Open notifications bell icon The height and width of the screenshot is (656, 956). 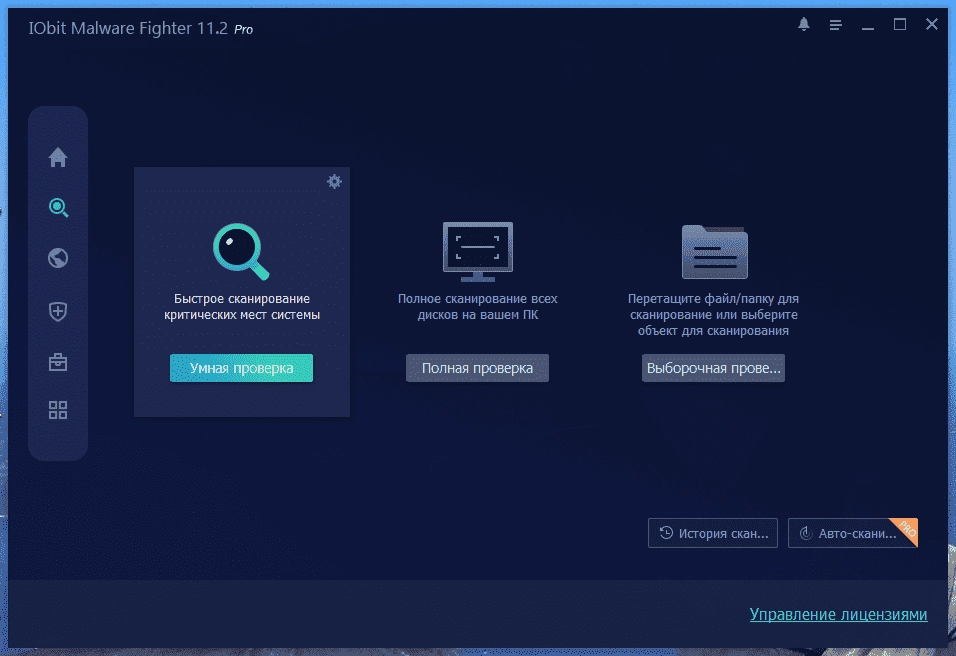coord(804,24)
